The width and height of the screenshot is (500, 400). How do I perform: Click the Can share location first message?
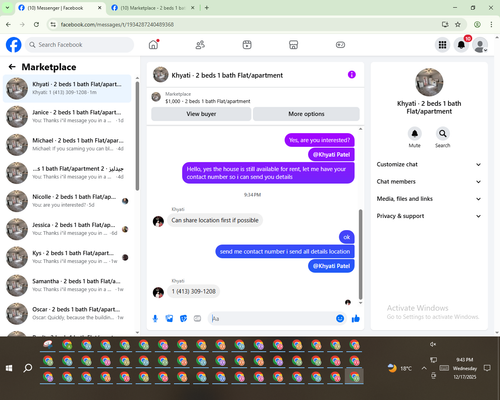[215, 220]
